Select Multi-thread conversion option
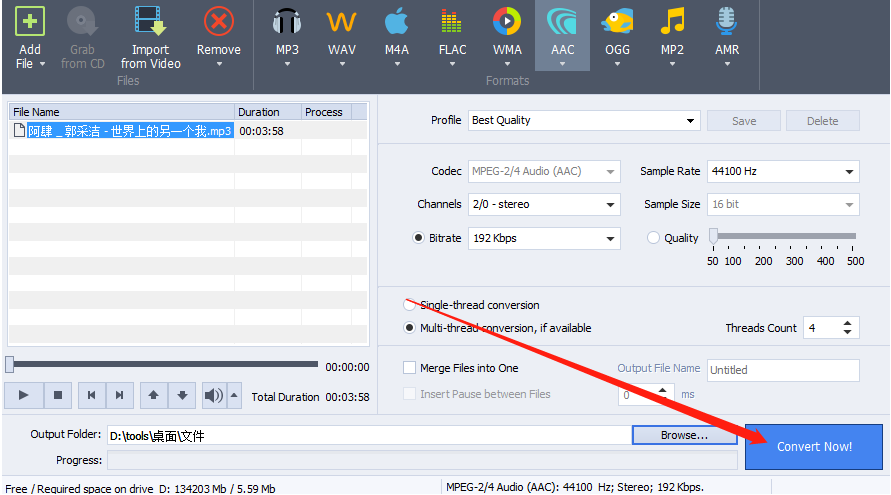Screen dimensions: 891x495 pyautogui.click(x=409, y=328)
